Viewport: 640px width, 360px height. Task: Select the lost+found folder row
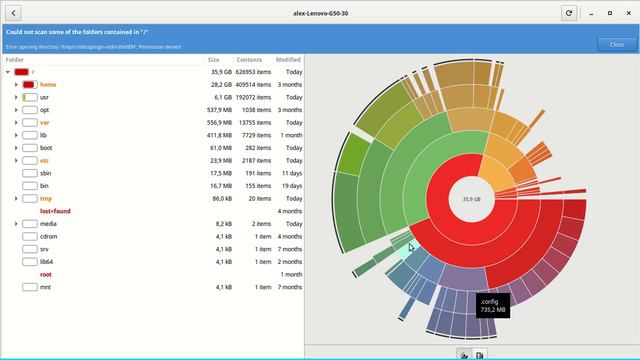coord(153,211)
